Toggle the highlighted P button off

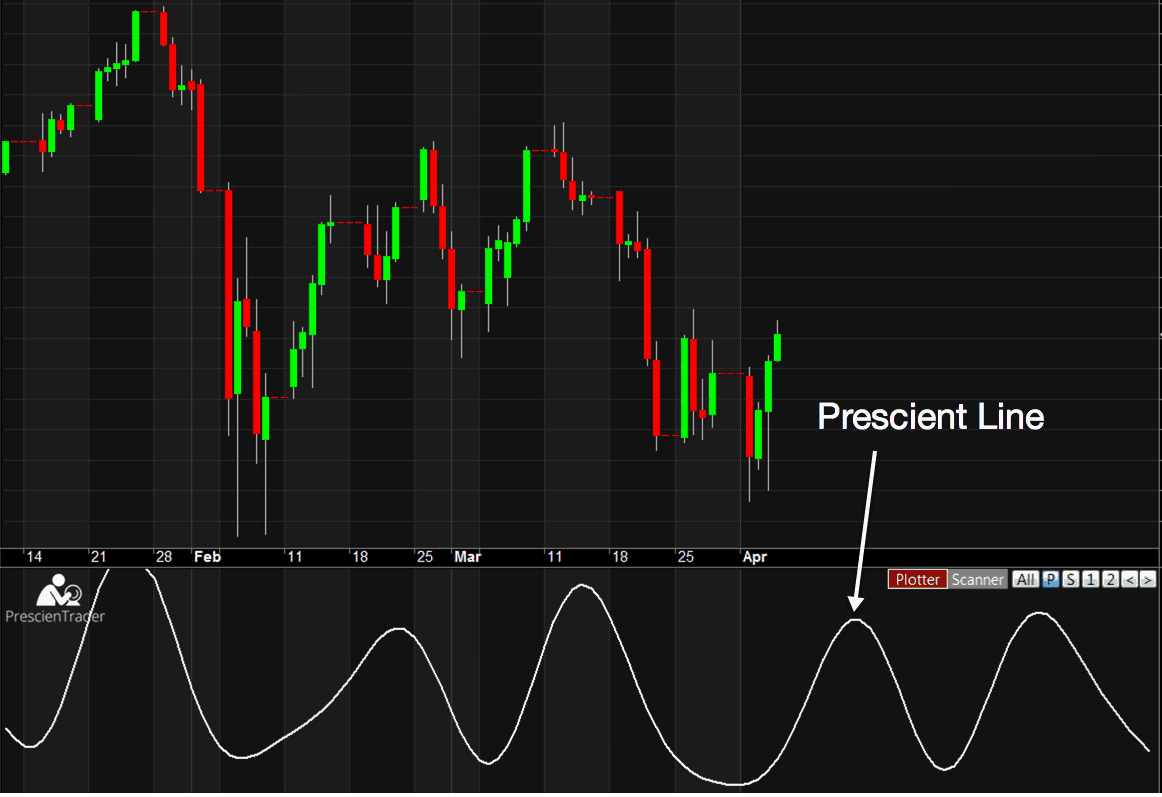click(1051, 579)
